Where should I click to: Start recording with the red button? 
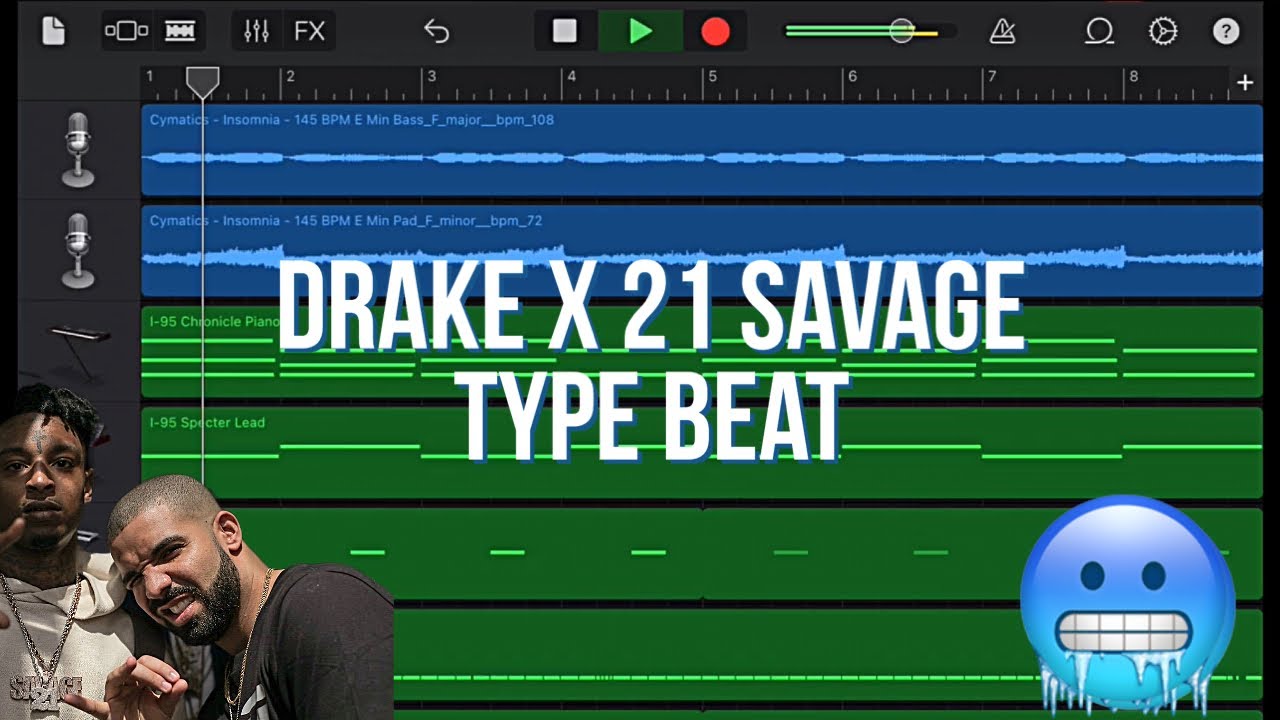715,31
